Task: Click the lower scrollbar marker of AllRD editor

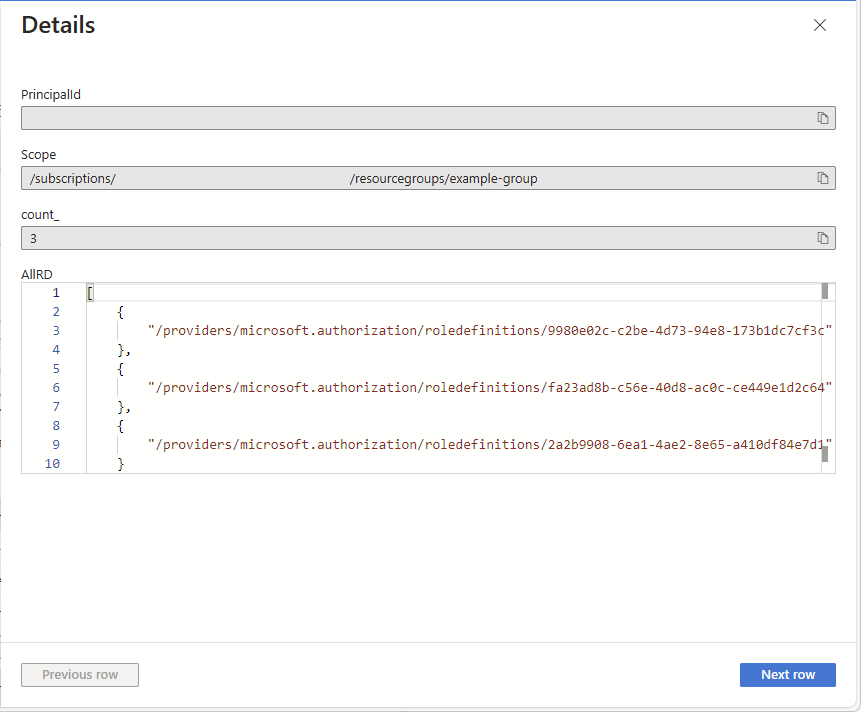Action: tap(825, 454)
